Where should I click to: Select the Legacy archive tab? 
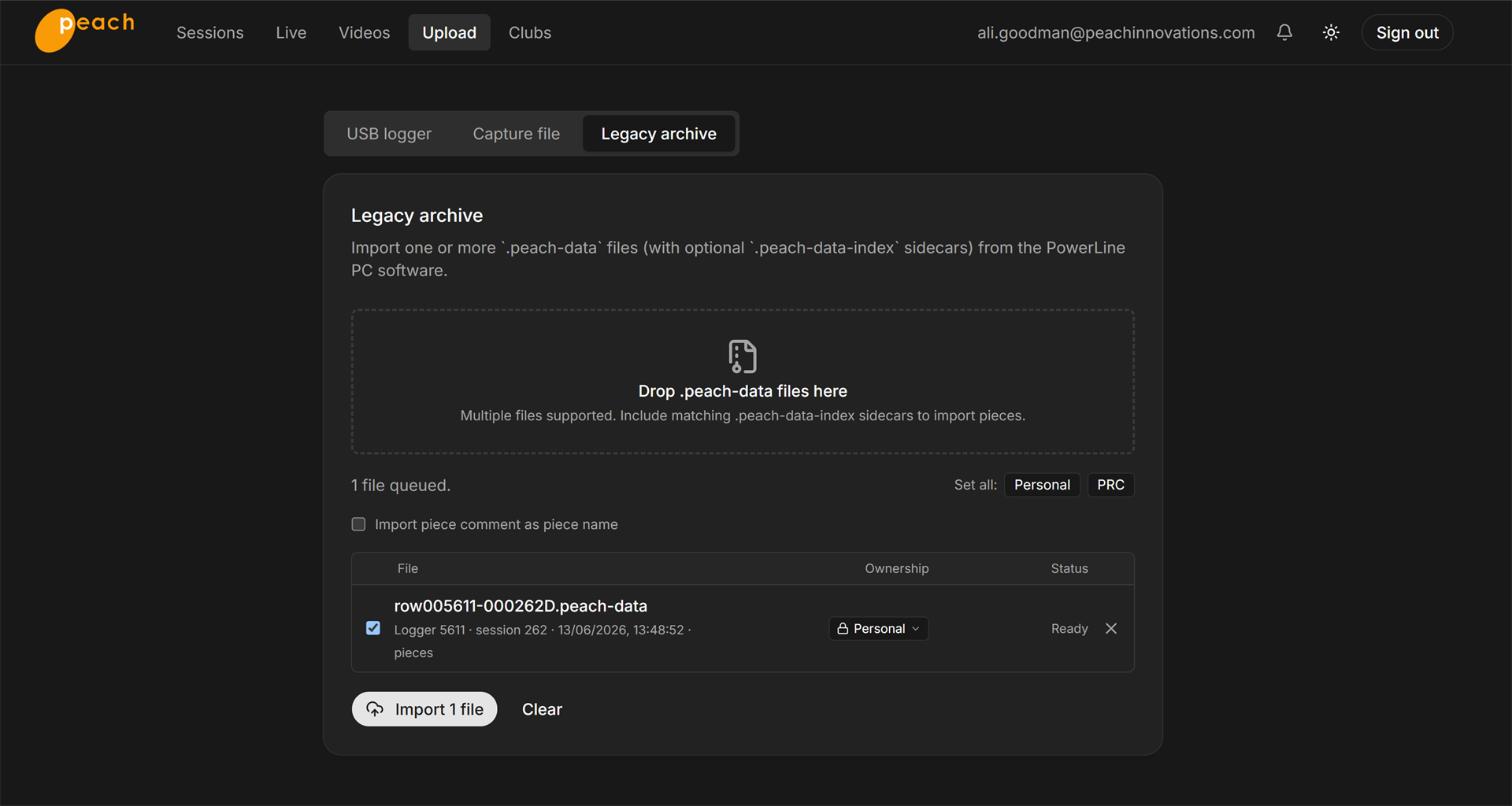tap(659, 134)
